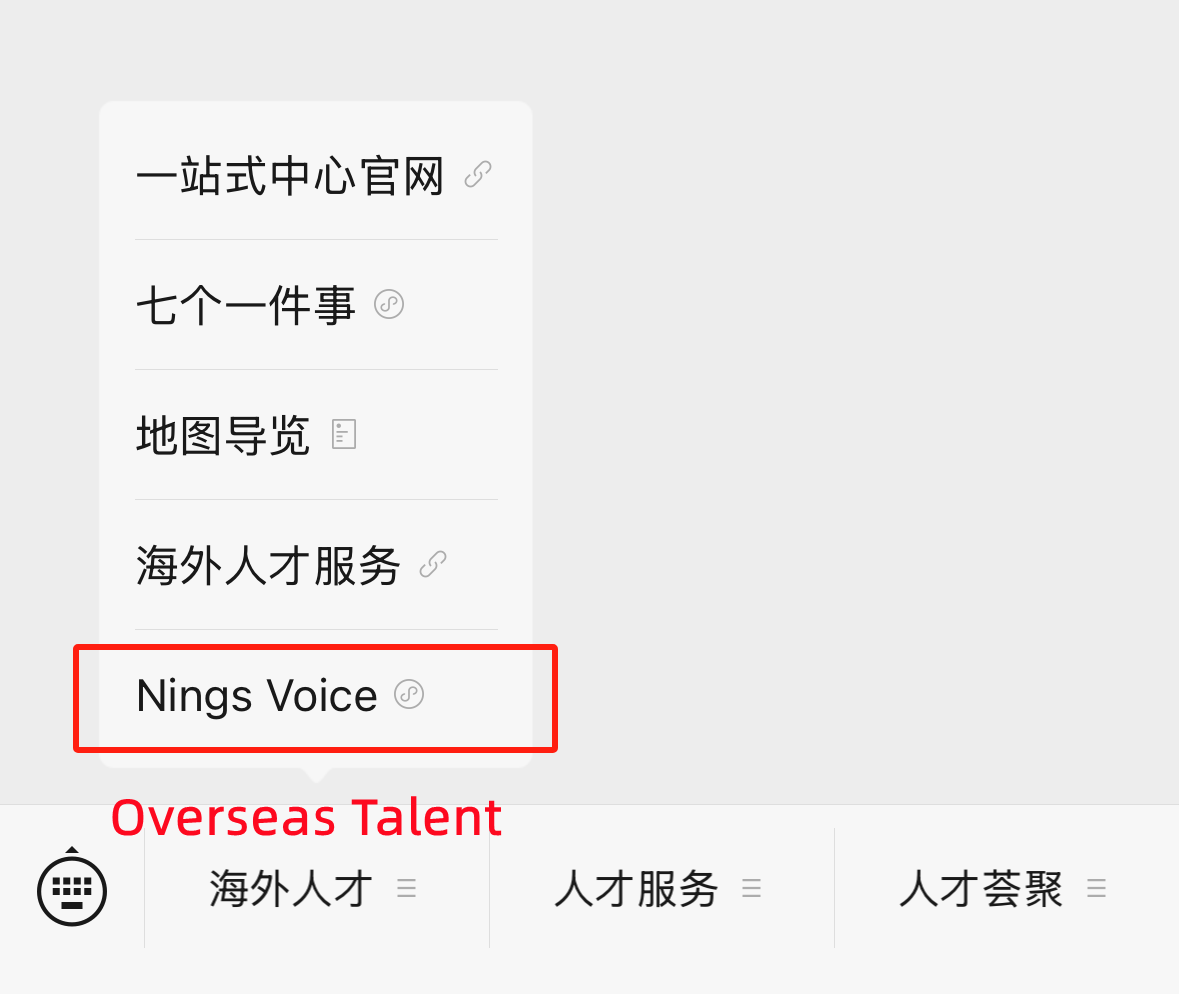Open the Nings Voice link
Screen dimensions: 1179x994
256,695
